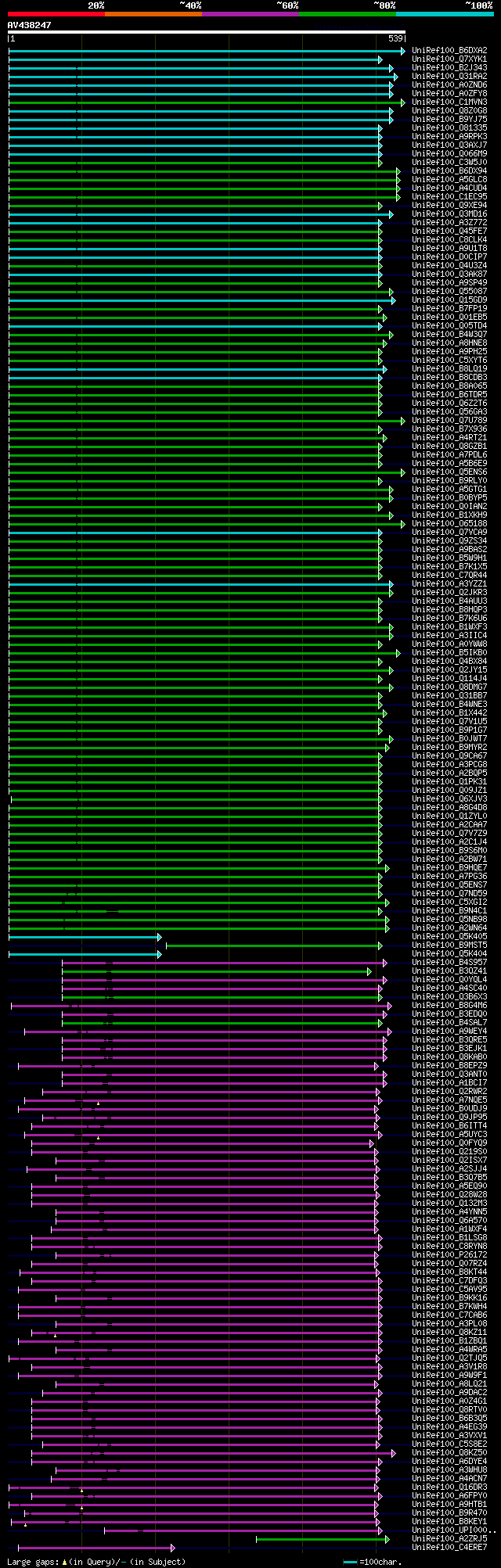Open hit UniRef100_Q31RA2
The image size is (501, 1568).
coord(449,77)
